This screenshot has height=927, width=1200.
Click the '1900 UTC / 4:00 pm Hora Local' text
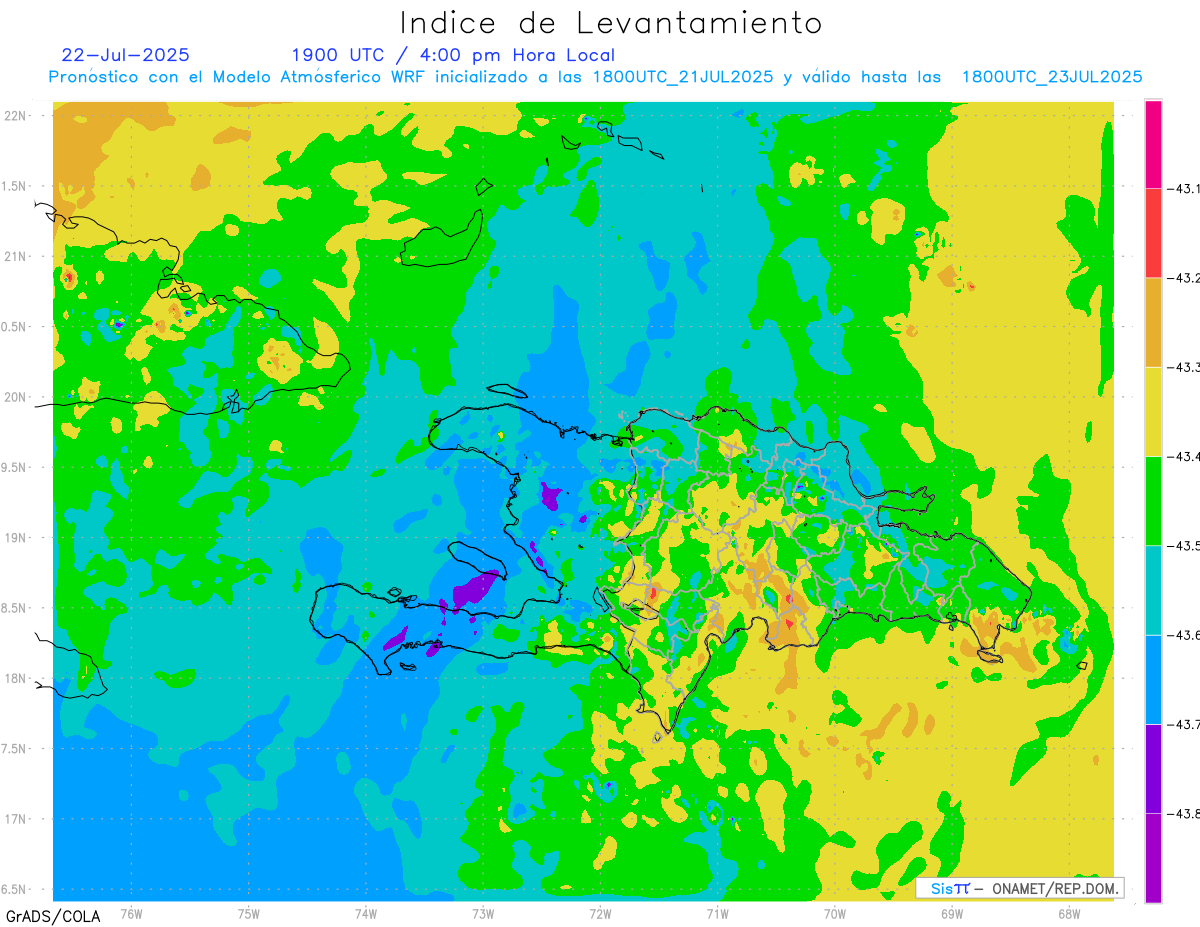tap(453, 55)
